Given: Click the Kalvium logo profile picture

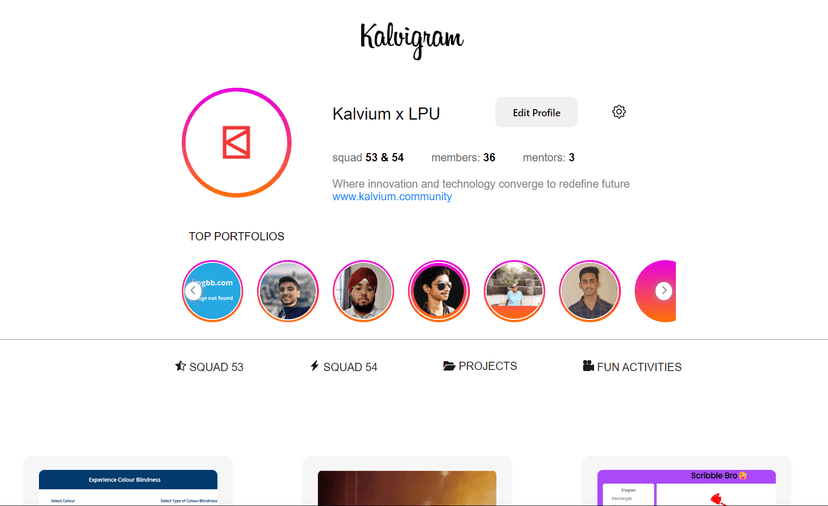Looking at the screenshot, I should 237,143.
